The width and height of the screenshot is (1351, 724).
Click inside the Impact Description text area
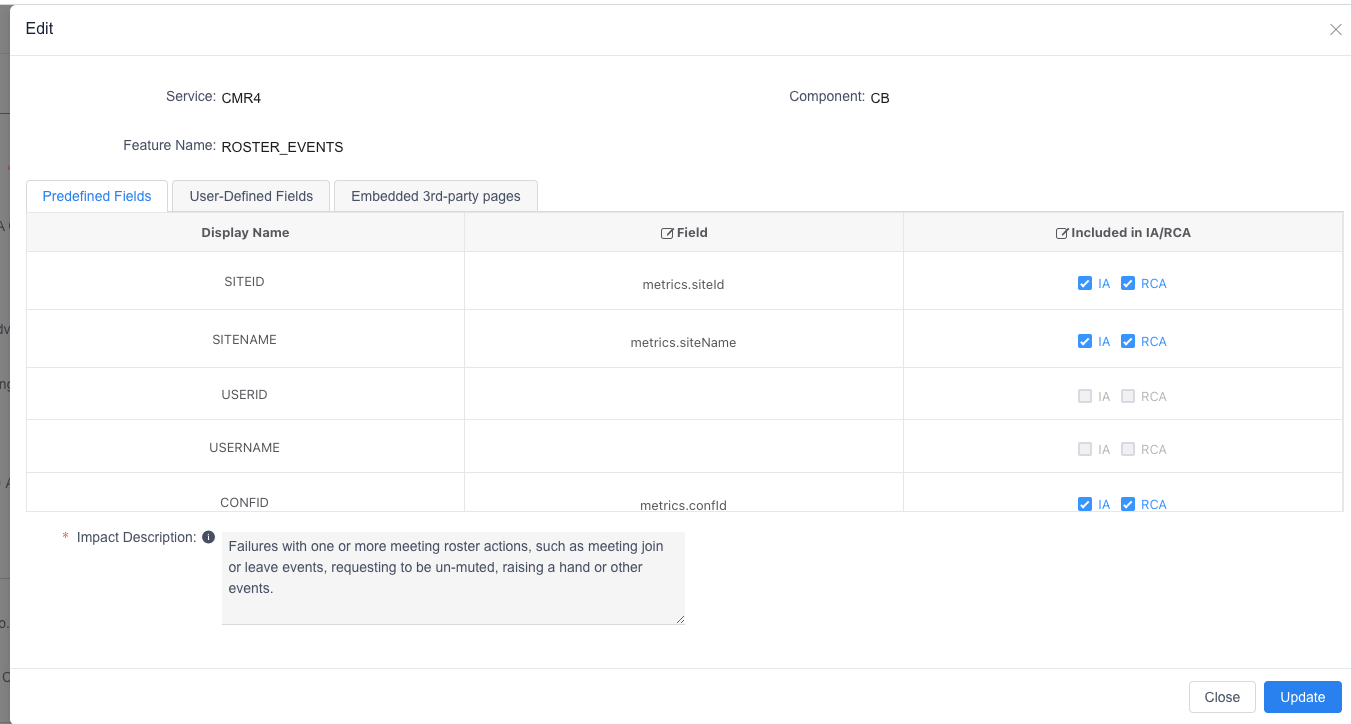[453, 578]
